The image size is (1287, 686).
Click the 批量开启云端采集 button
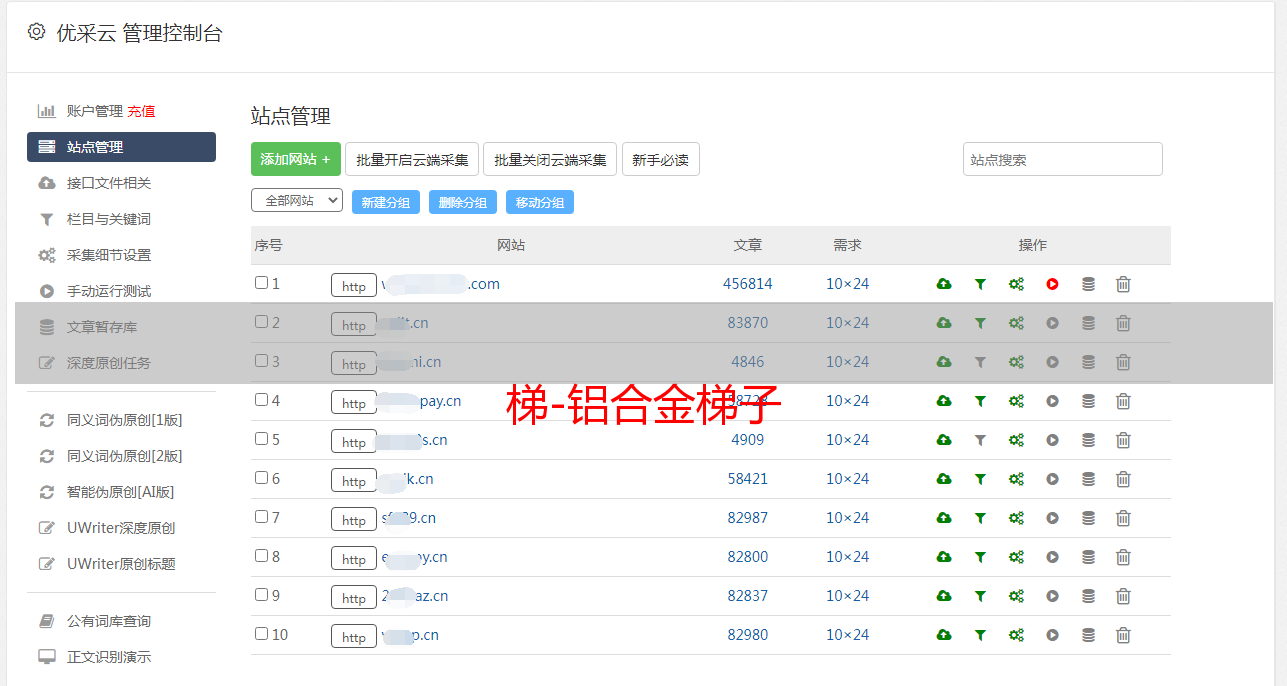[412, 159]
